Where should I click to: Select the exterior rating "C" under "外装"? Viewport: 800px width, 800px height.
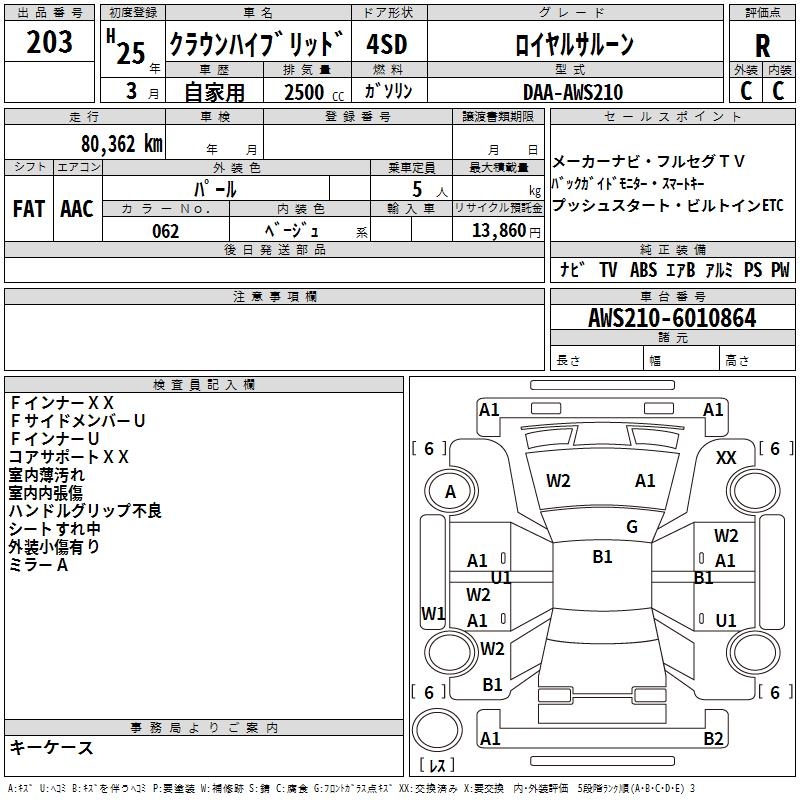click(x=746, y=91)
